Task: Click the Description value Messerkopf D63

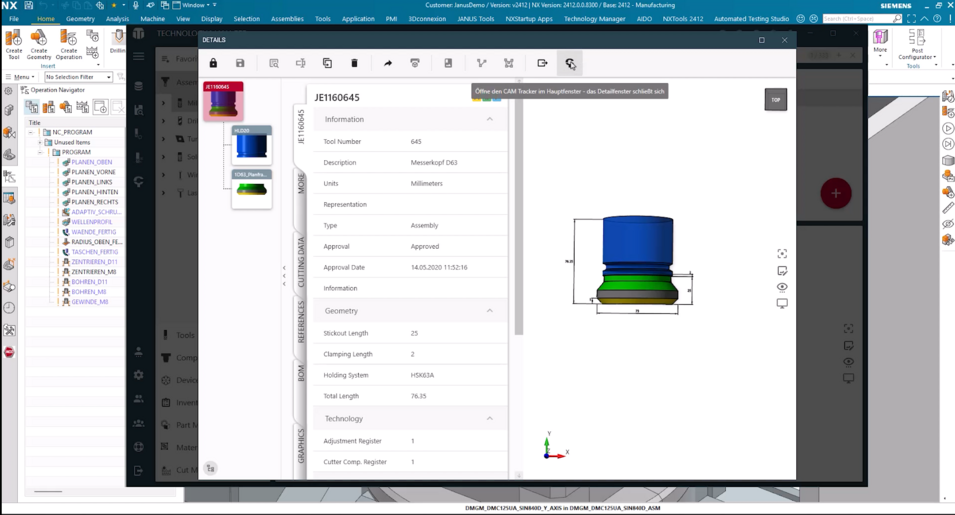Action: pos(434,163)
